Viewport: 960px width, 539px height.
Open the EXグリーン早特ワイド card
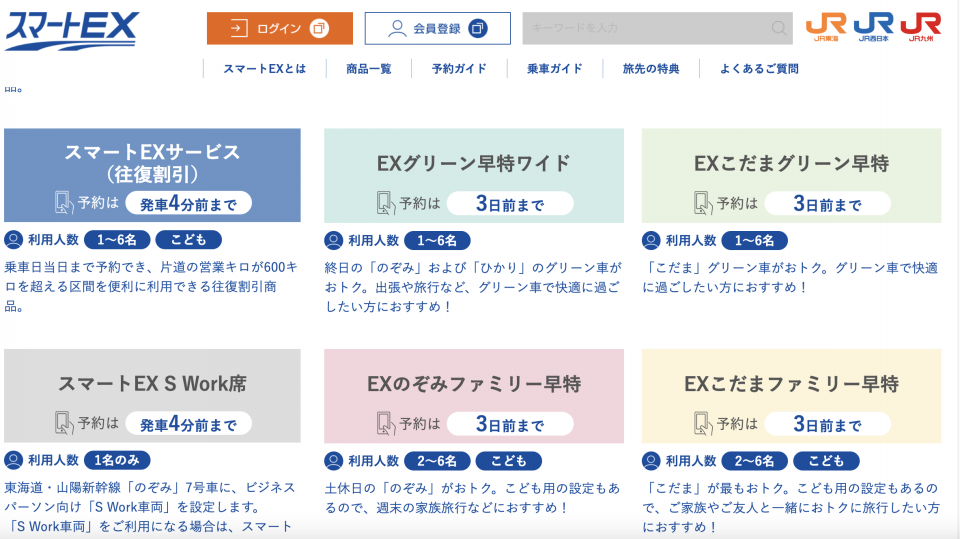474,175
